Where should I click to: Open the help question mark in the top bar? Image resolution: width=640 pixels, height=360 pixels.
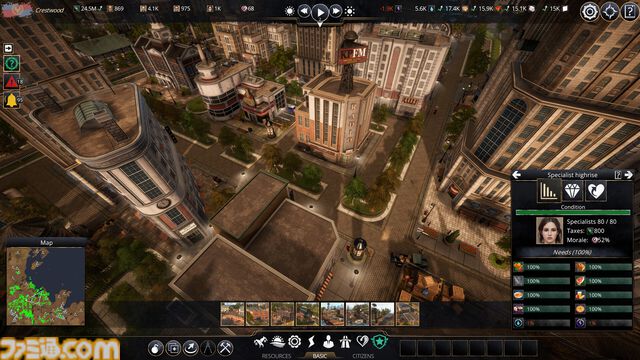(630, 12)
